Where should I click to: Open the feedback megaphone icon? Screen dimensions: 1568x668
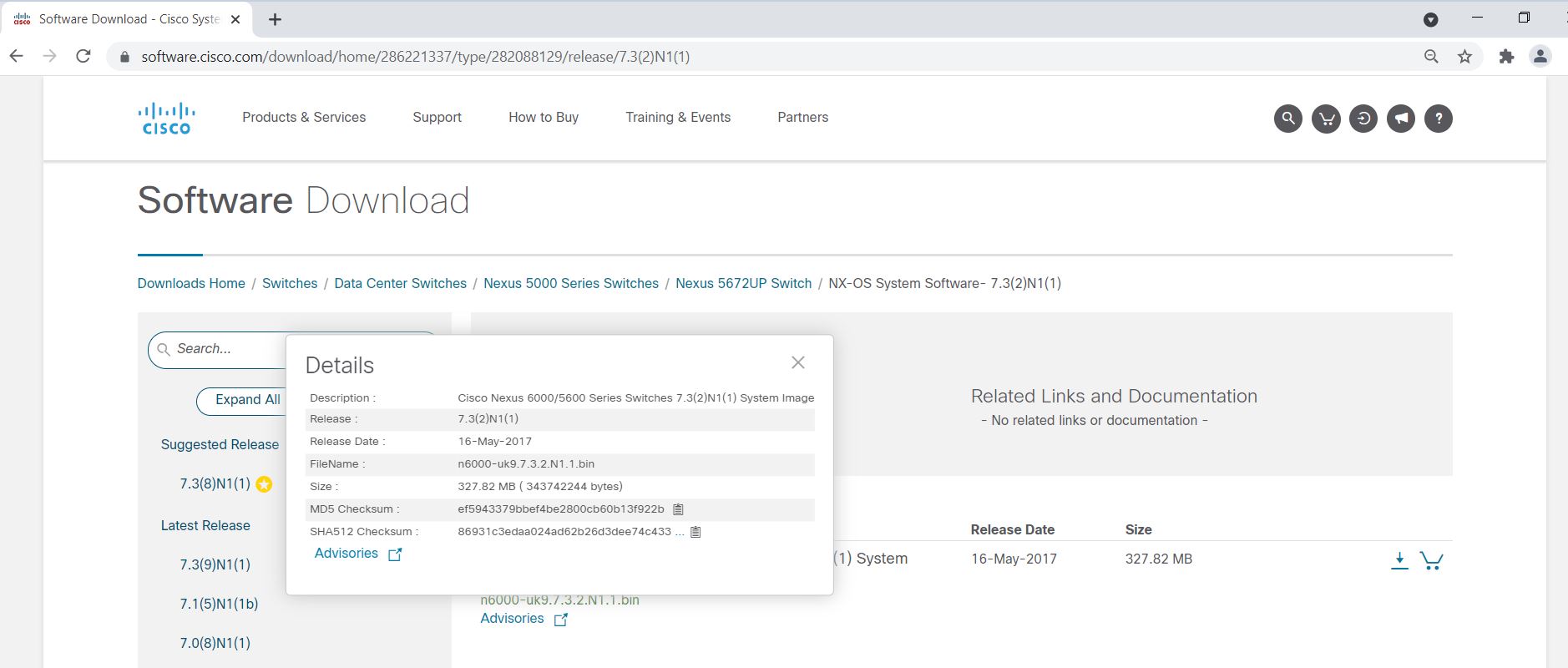click(x=1401, y=119)
